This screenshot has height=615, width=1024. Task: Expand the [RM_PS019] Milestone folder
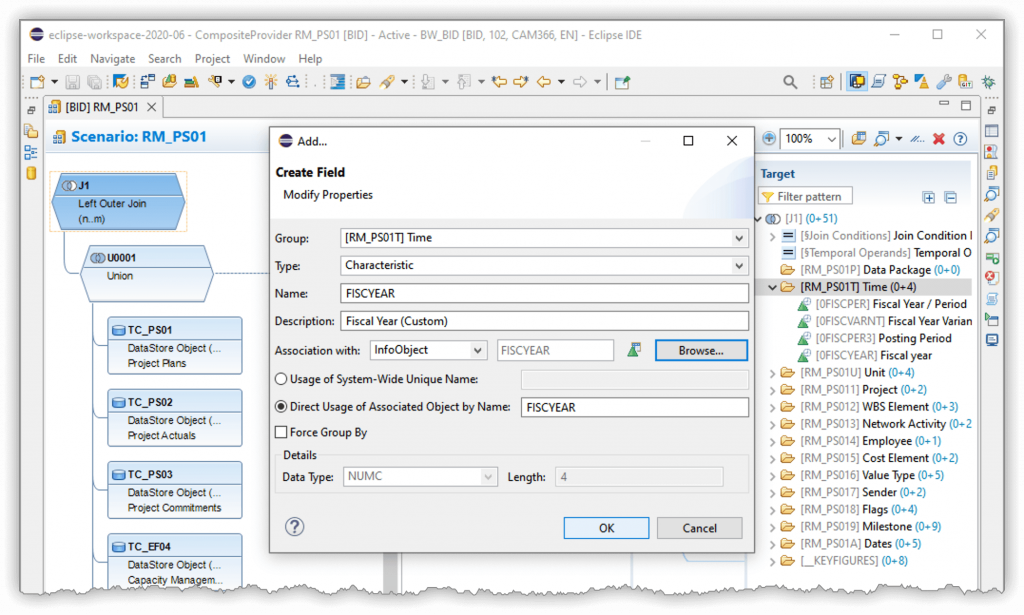[773, 527]
